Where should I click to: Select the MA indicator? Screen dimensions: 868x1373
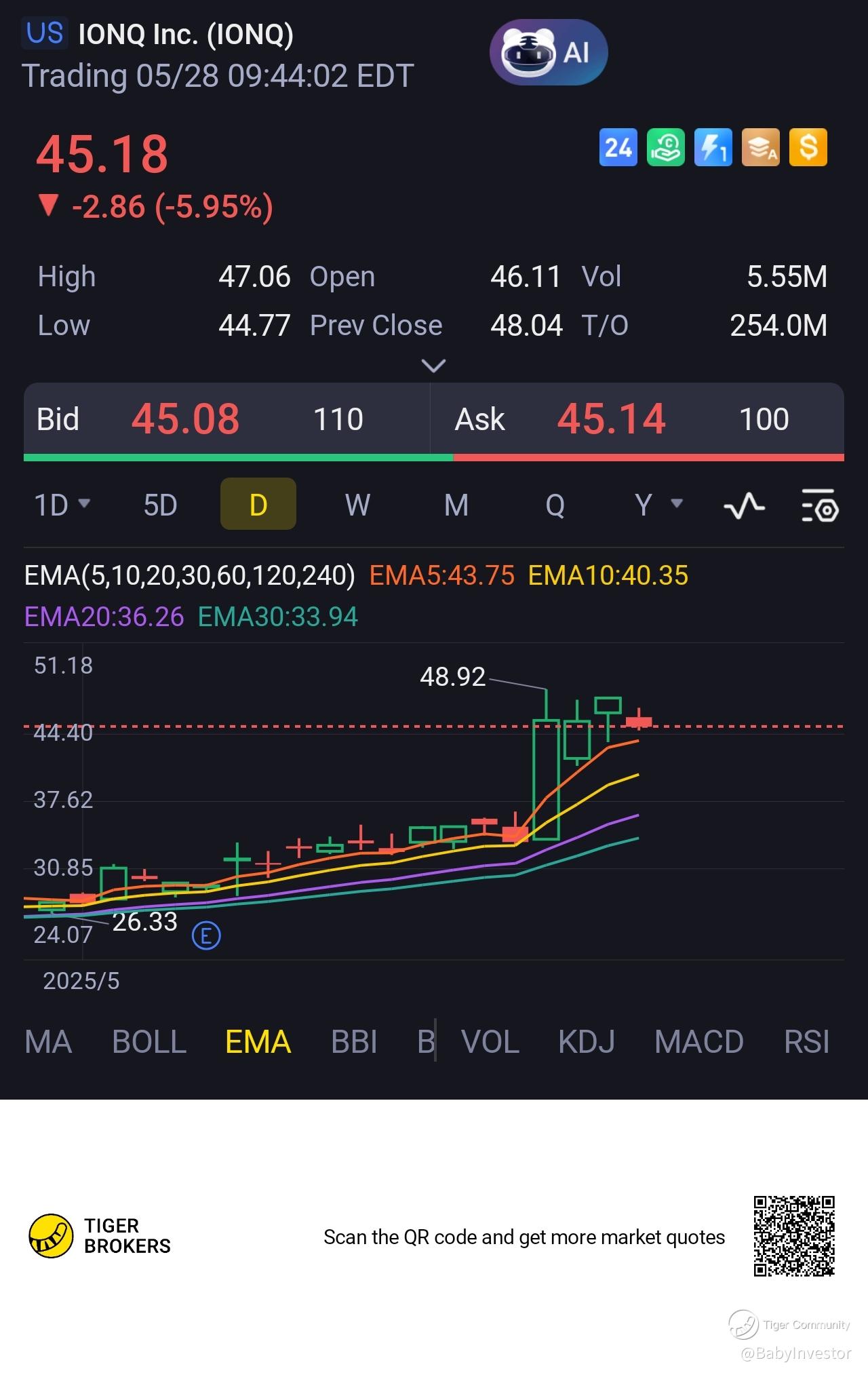pyautogui.click(x=48, y=1042)
